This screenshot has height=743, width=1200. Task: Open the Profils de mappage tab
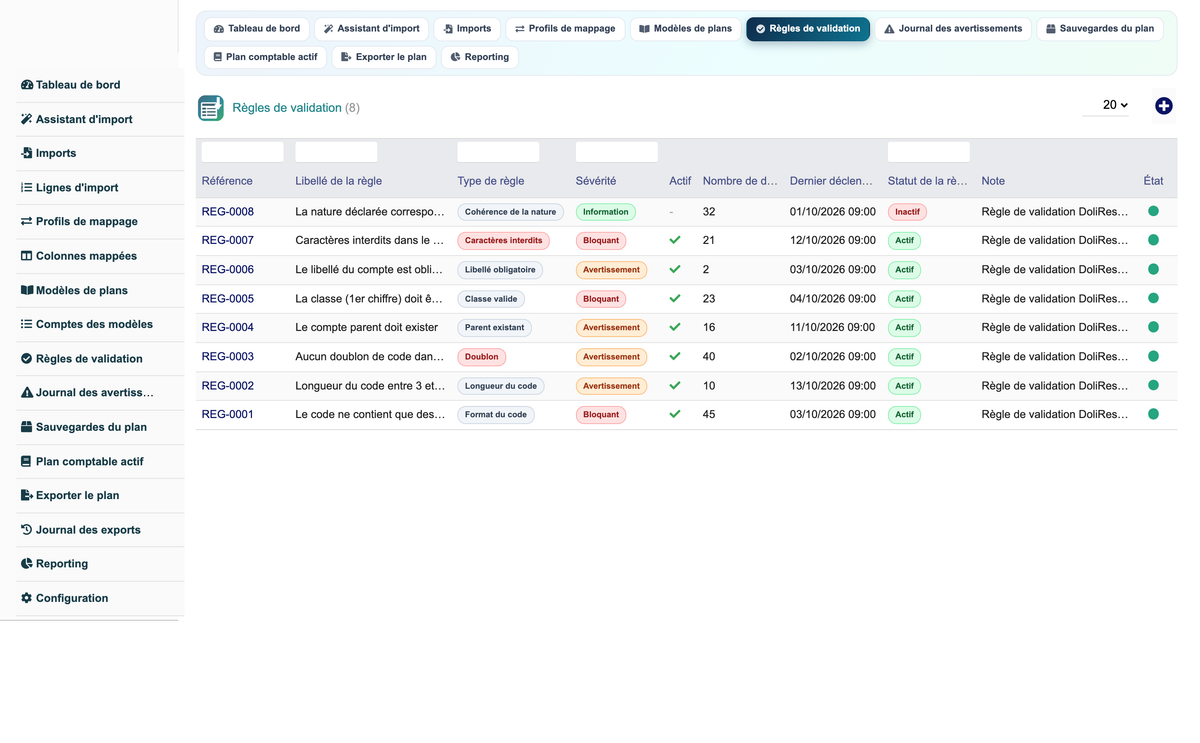[x=565, y=29]
